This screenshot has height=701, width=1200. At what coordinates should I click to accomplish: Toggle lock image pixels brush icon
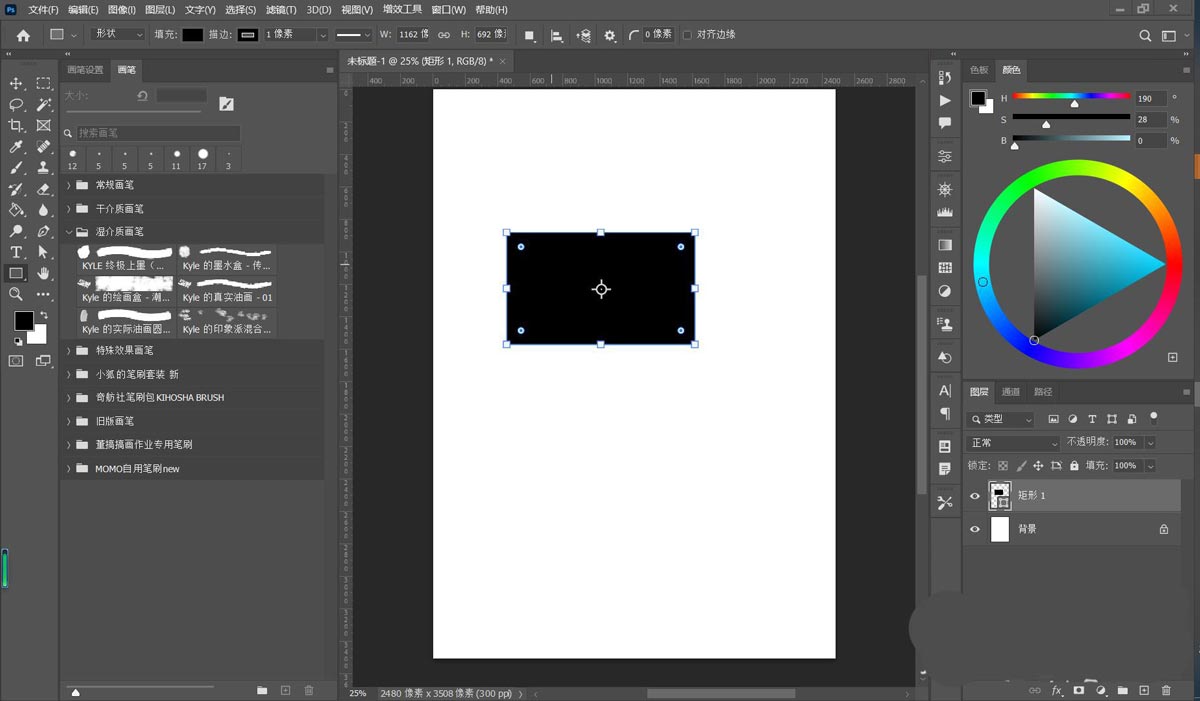1021,466
